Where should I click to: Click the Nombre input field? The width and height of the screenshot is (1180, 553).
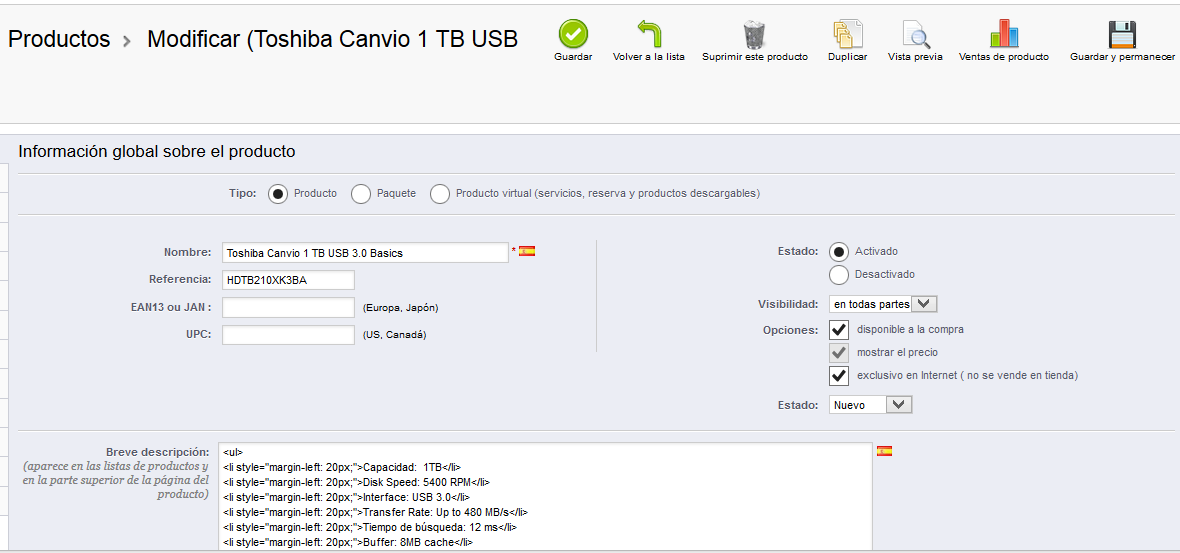tap(366, 253)
